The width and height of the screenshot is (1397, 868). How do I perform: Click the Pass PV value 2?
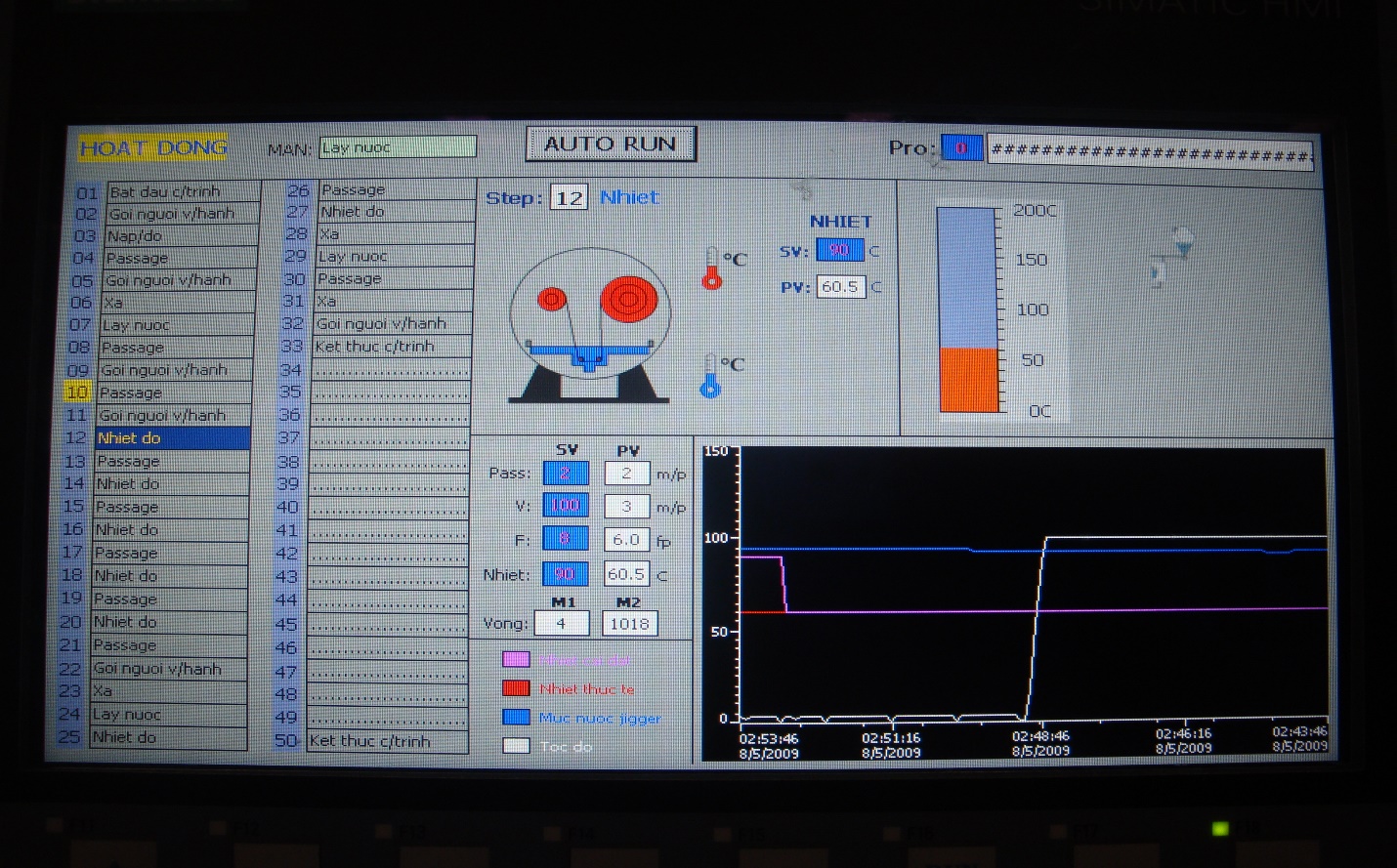(627, 474)
